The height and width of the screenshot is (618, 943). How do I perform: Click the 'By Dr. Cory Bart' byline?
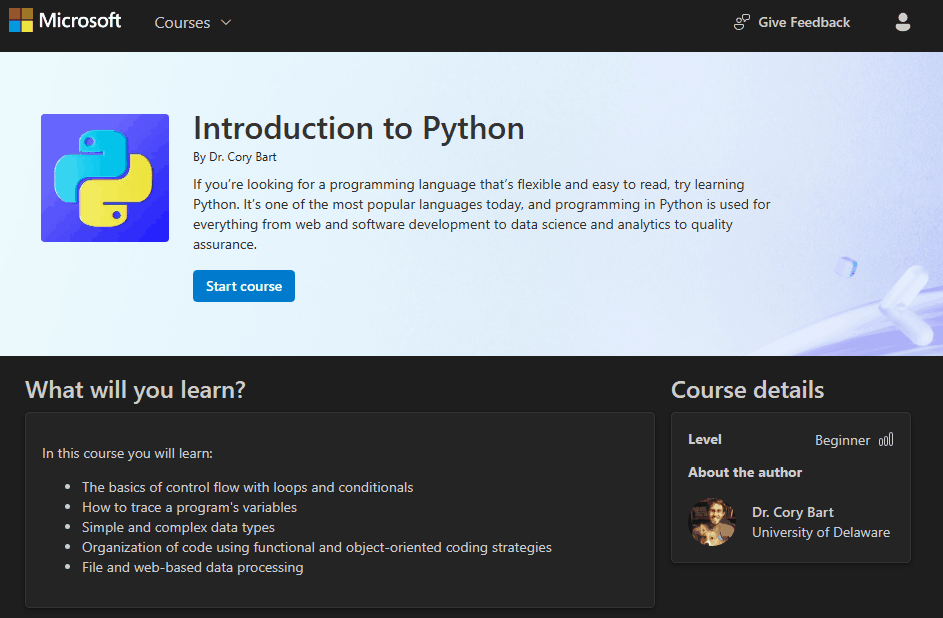coord(234,157)
